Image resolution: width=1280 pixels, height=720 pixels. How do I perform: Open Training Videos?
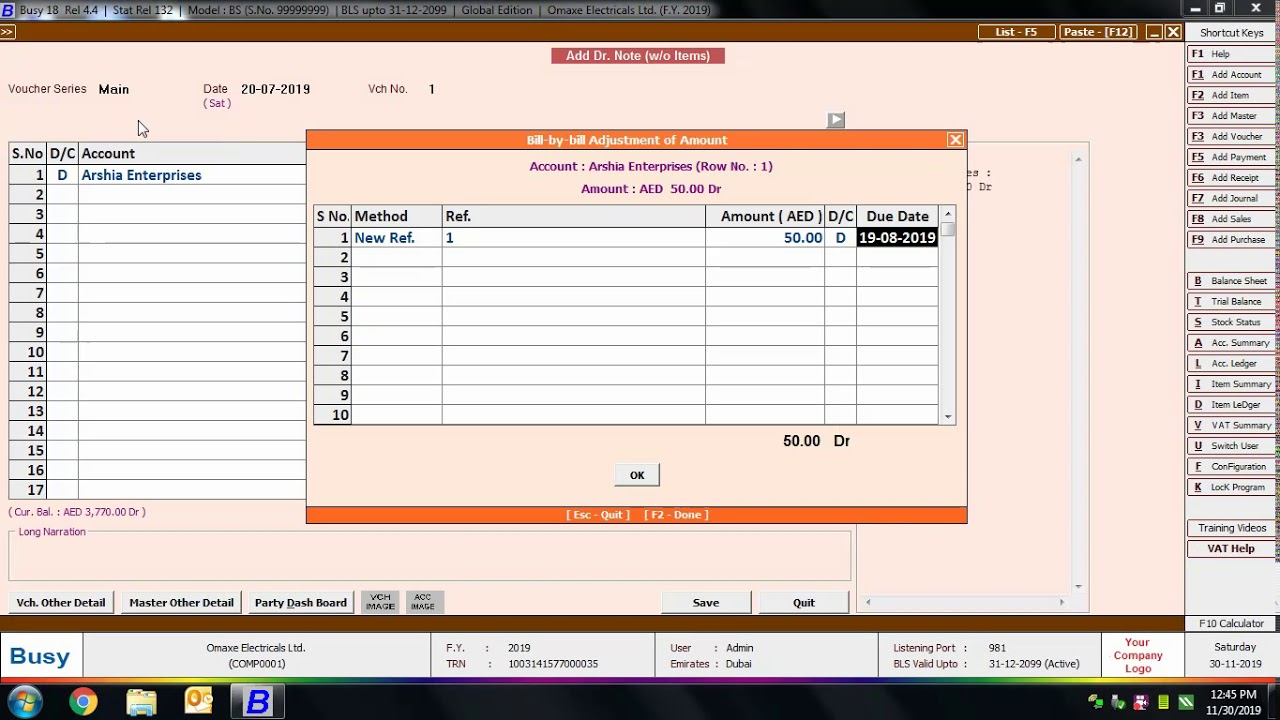(1231, 528)
